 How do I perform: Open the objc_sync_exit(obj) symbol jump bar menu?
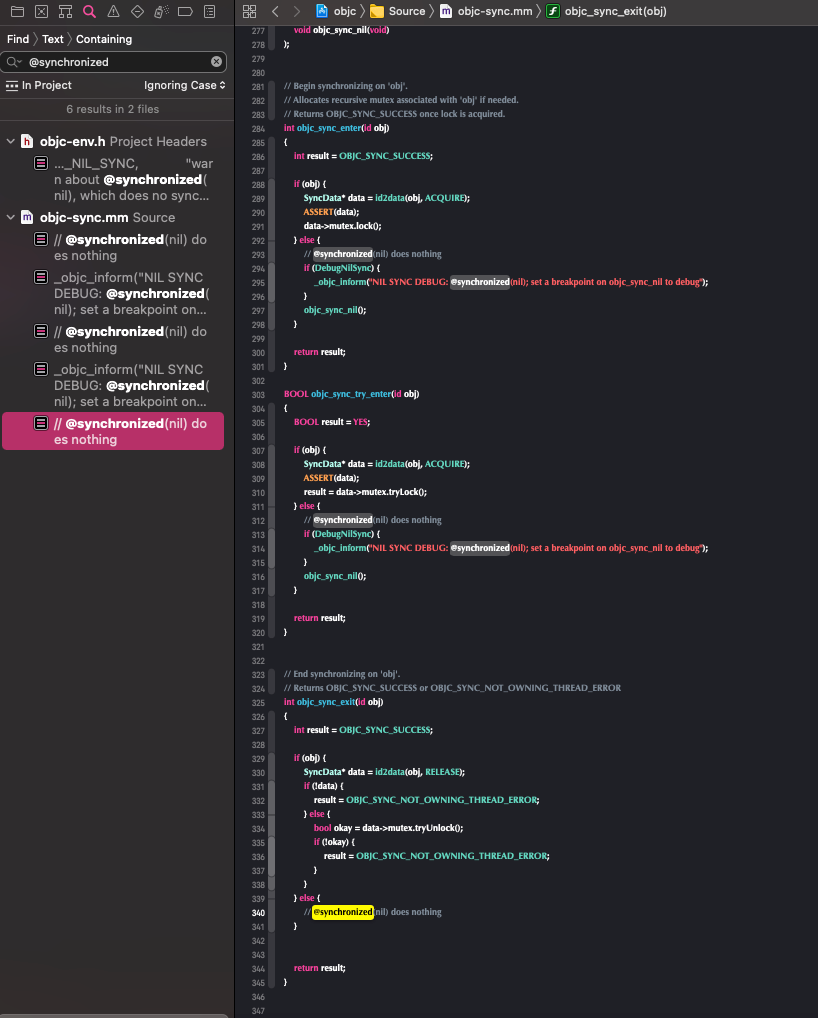[606, 11]
